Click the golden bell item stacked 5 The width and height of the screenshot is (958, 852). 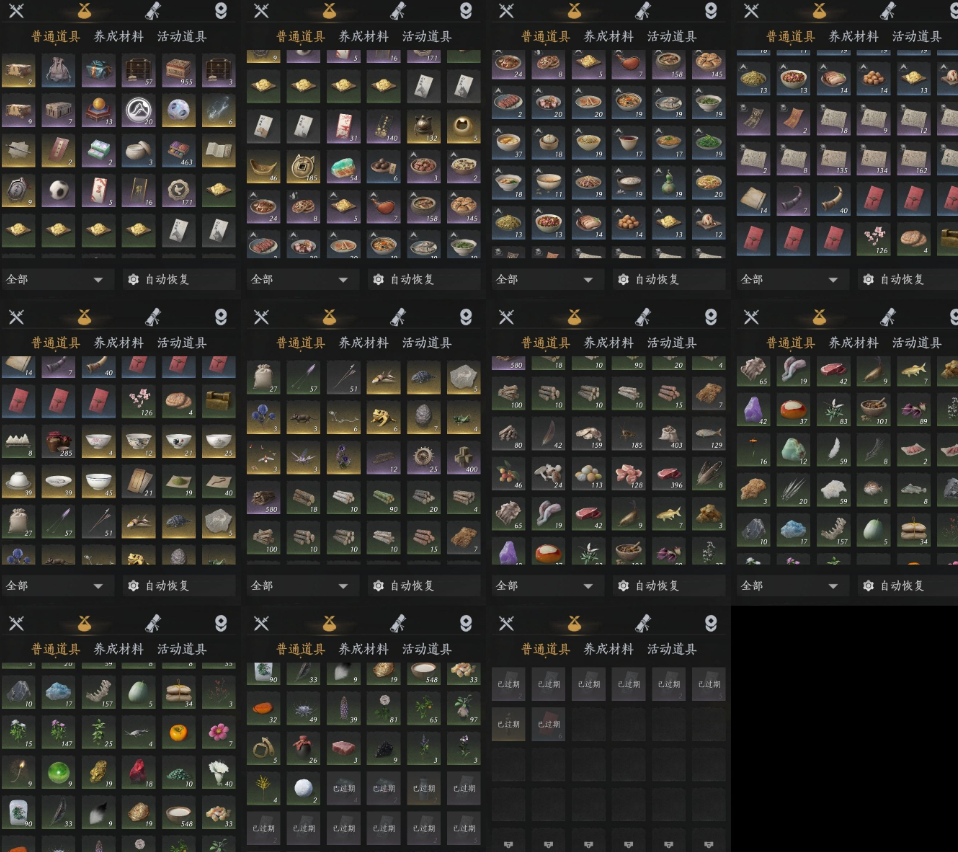[x=464, y=126]
